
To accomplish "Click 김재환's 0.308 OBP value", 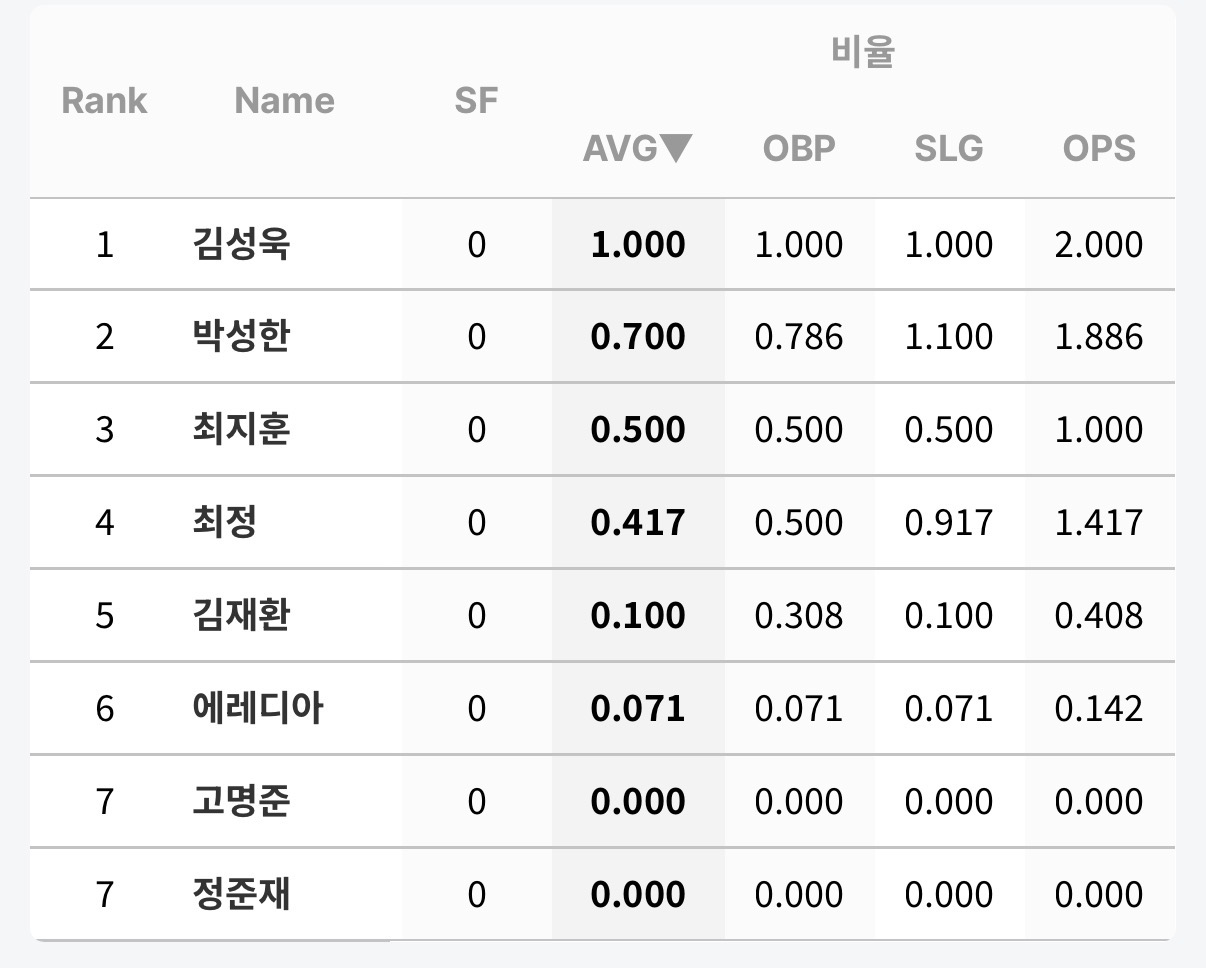I will point(798,615).
